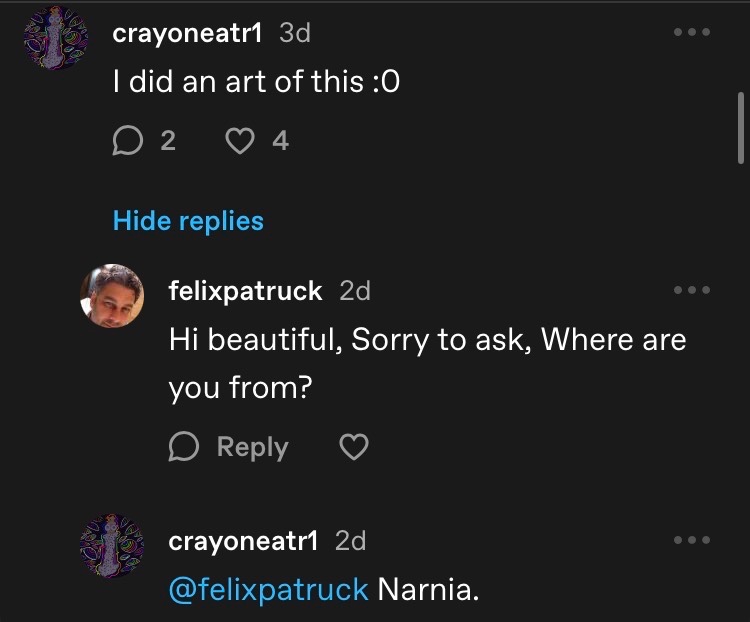Click the vertical scrollbar thumb on the right
The image size is (750, 622).
[x=740, y=127]
